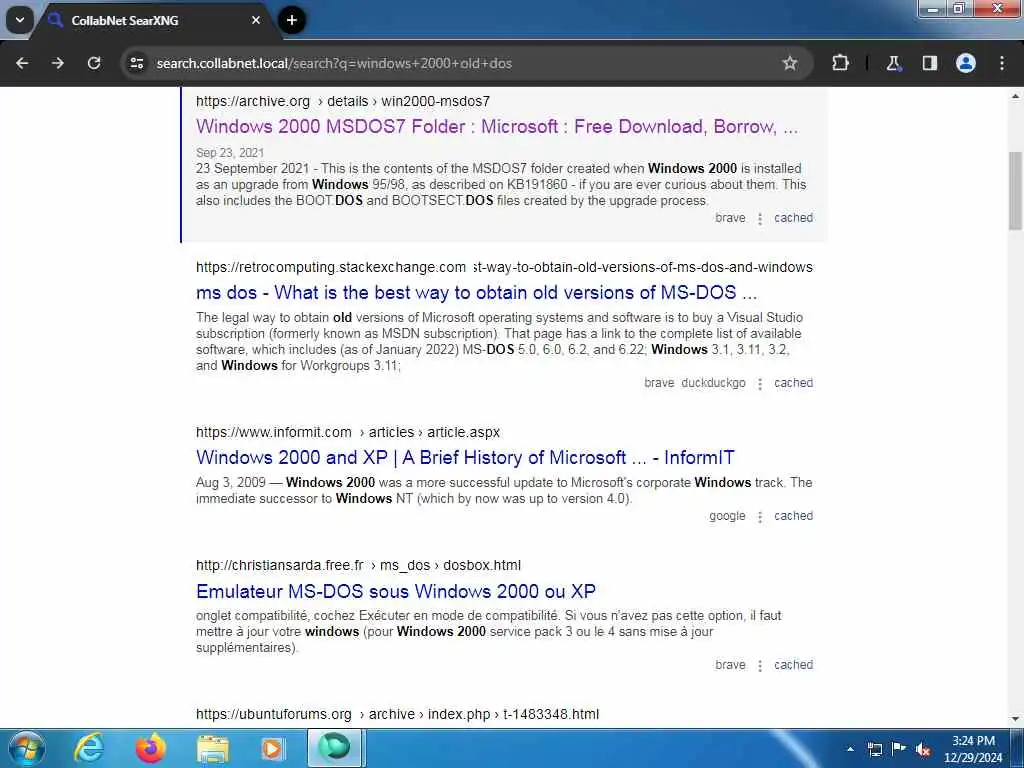Expand more options for archive.org result
Screen dimensions: 1024x768
760,219
